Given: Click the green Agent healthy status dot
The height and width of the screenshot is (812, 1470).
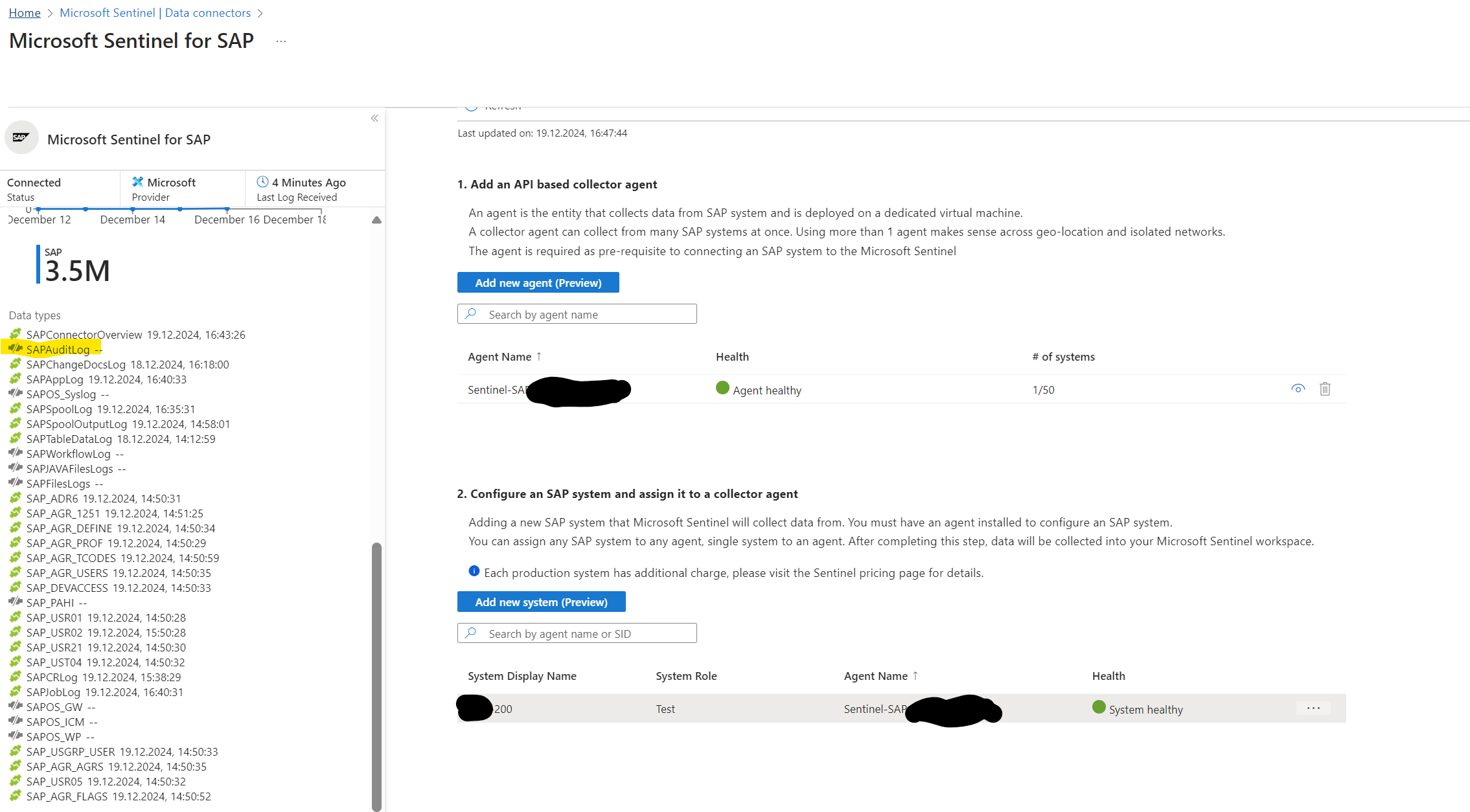Looking at the screenshot, I should coord(722,388).
